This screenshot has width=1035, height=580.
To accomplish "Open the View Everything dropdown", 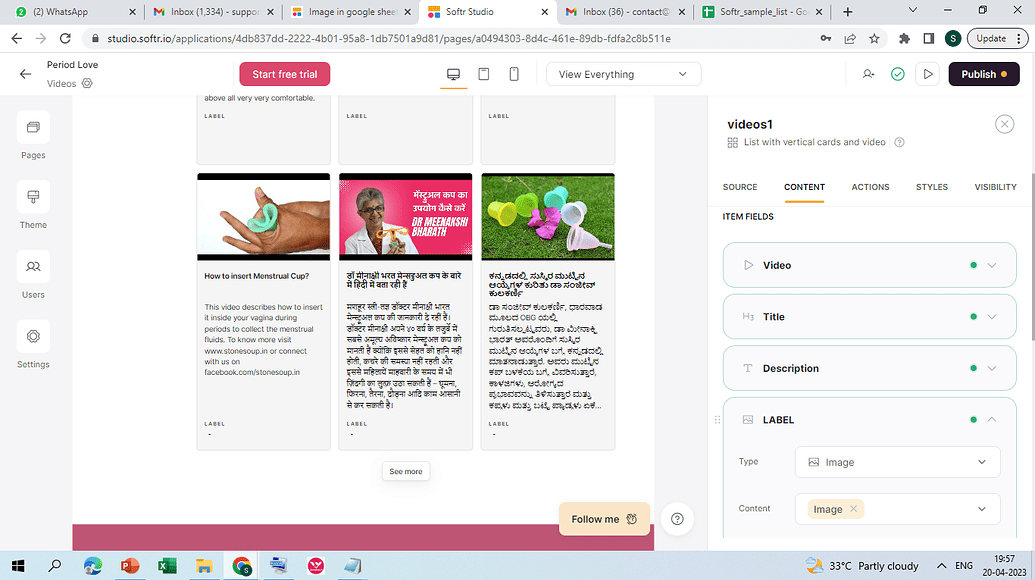I will click(623, 74).
